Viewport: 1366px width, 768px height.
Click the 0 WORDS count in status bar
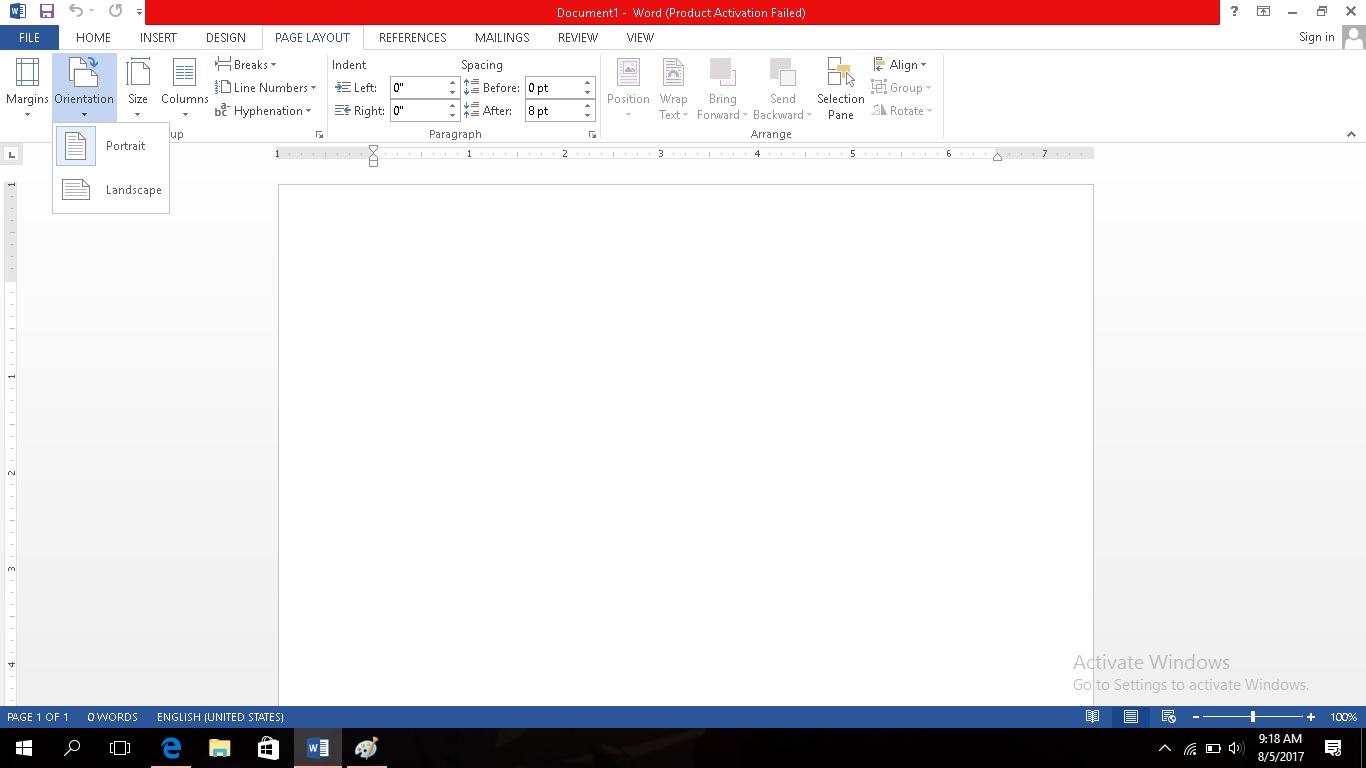pos(112,717)
